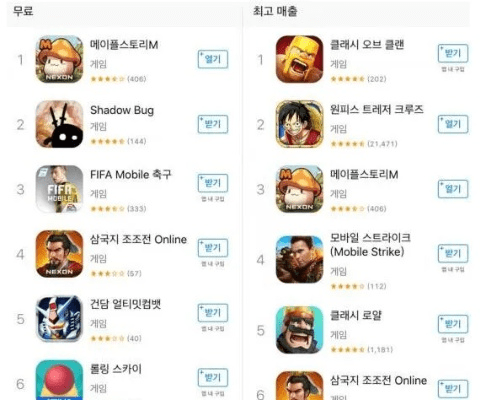Click 열기 button for 원피스 트레저 크루즈
486x400 pixels.
(x=453, y=124)
